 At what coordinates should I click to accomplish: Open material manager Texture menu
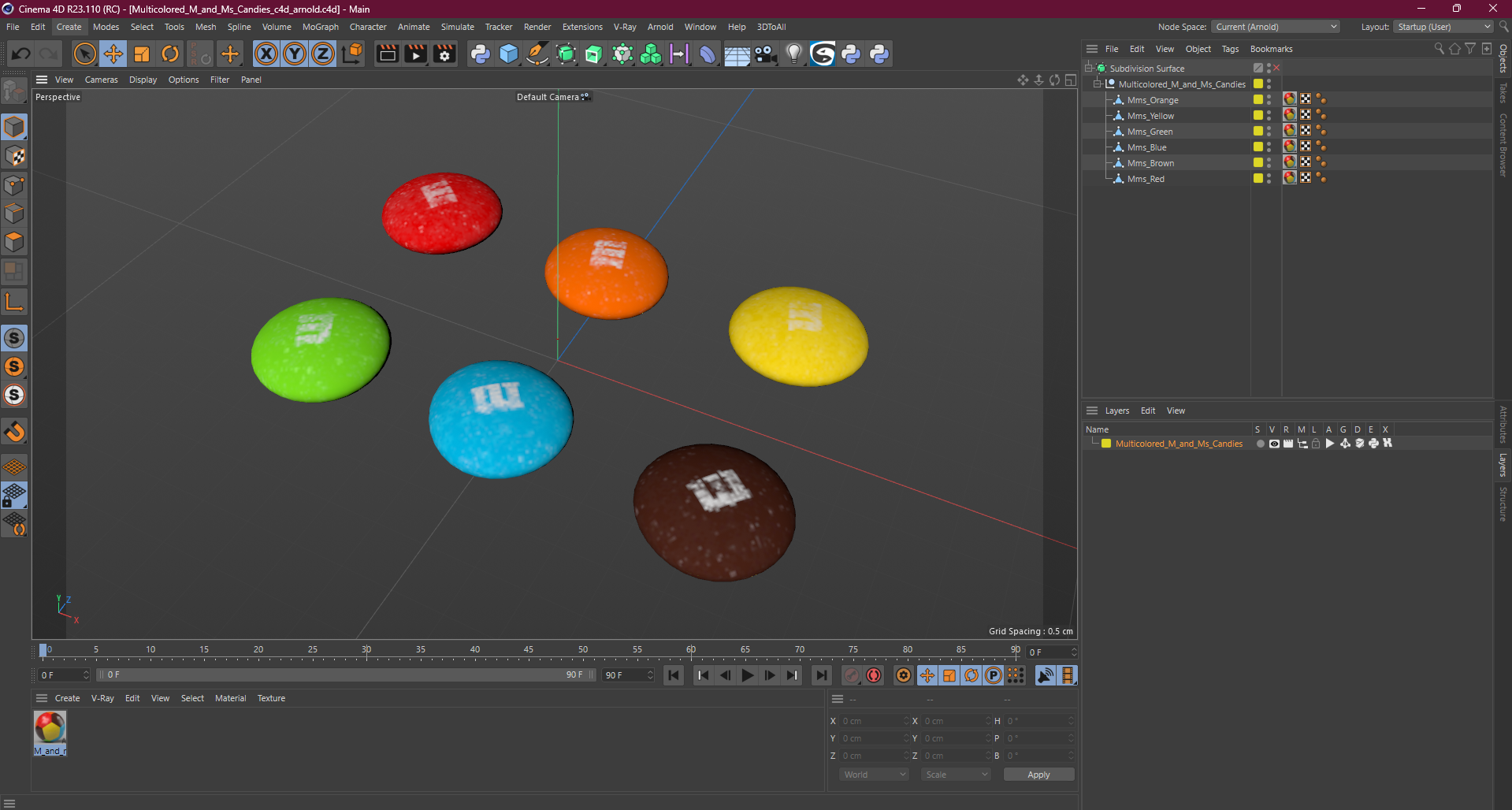[x=271, y=698]
